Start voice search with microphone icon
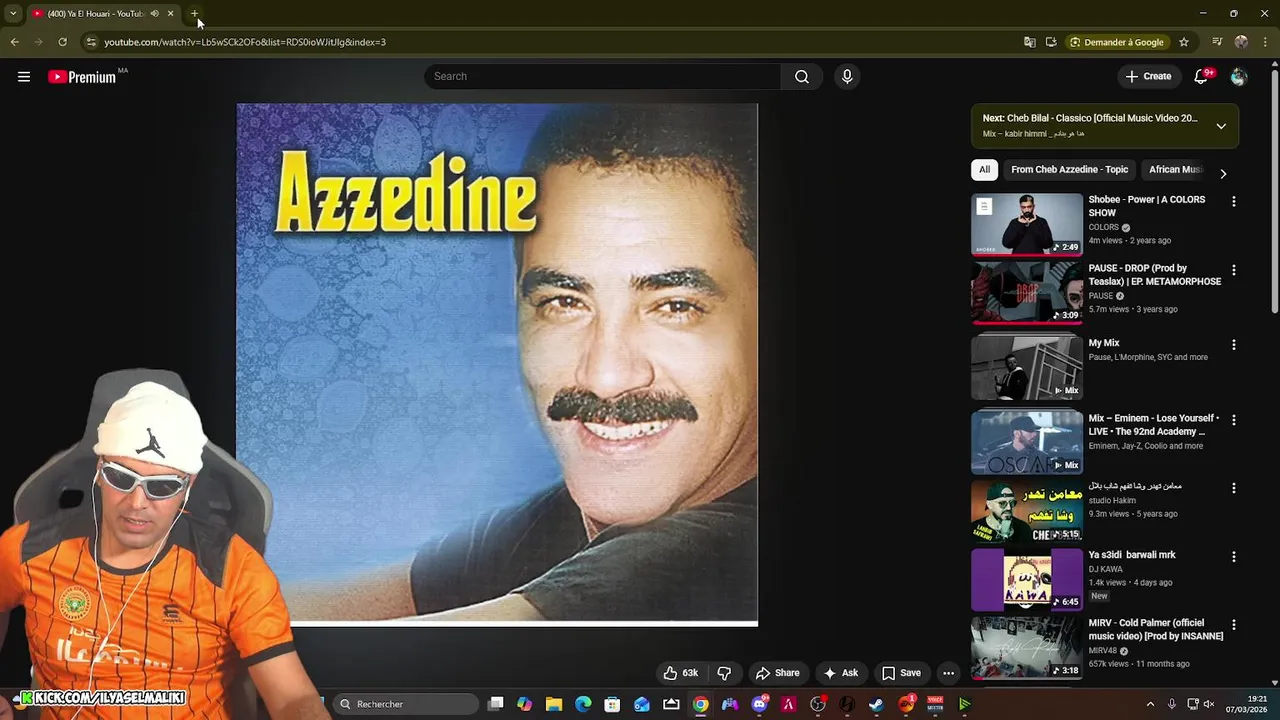This screenshot has height=720, width=1280. click(x=847, y=76)
